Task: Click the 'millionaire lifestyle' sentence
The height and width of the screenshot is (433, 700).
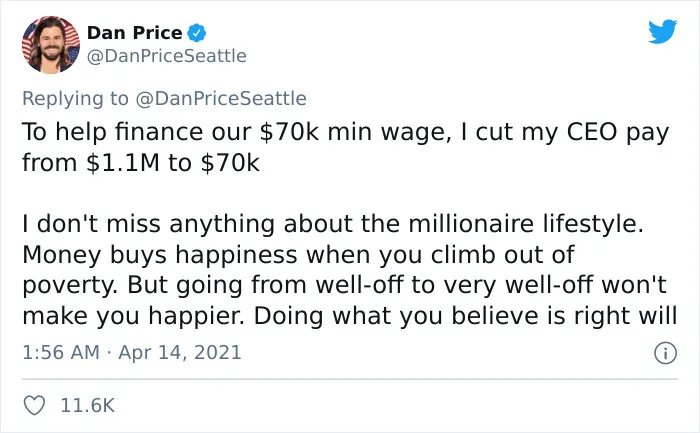Action: tap(333, 224)
